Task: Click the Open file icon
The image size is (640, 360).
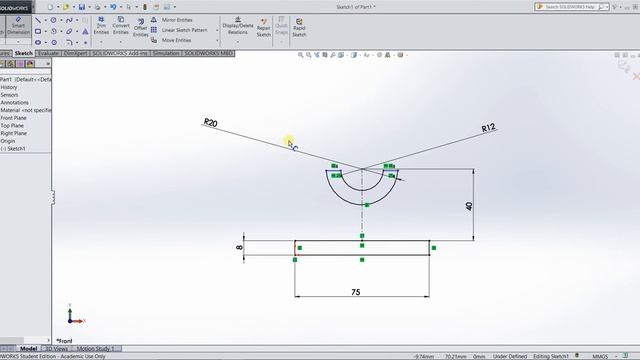Action: pyautogui.click(x=66, y=7)
